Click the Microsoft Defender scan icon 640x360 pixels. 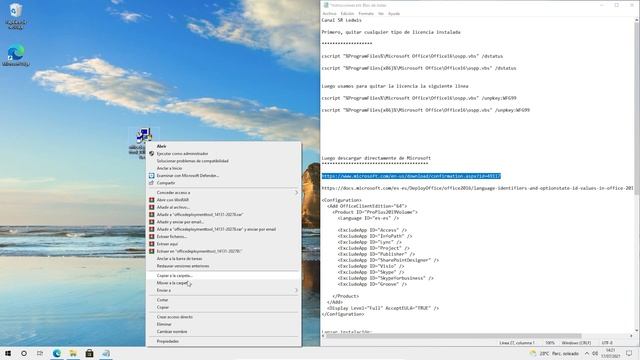[x=151, y=176]
